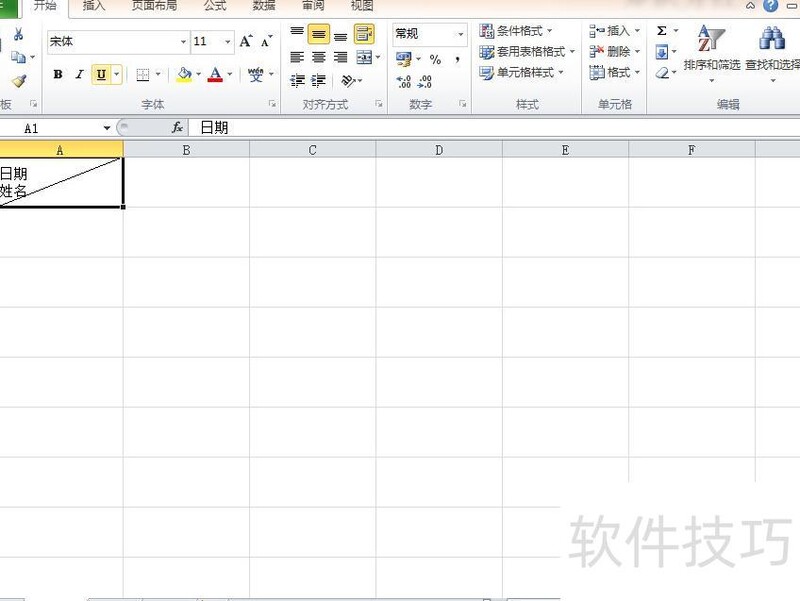This screenshot has width=800, height=601.
Task: Open 格式 cell format menu
Action: click(614, 72)
